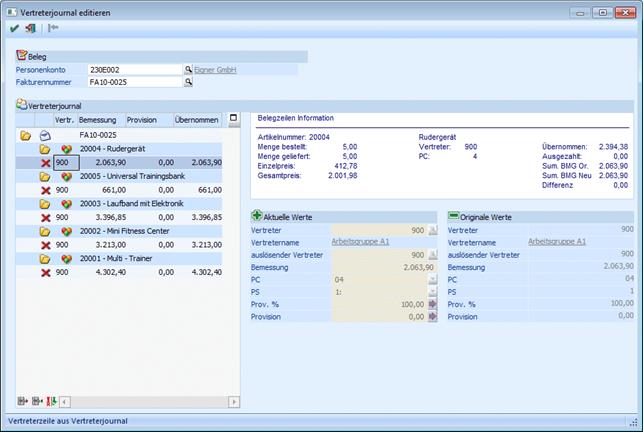Click the green checkmark confirm icon

14,28
